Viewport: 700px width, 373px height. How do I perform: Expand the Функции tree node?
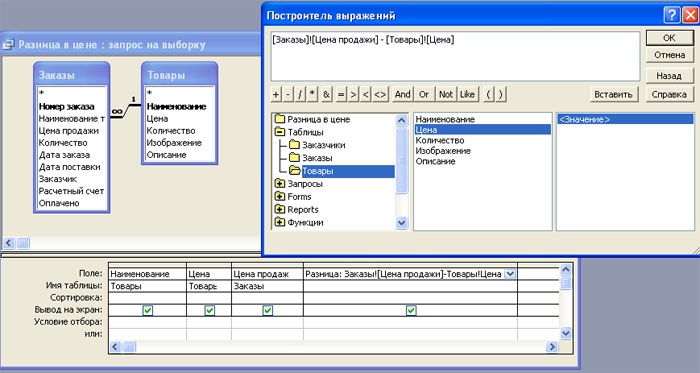click(x=280, y=222)
